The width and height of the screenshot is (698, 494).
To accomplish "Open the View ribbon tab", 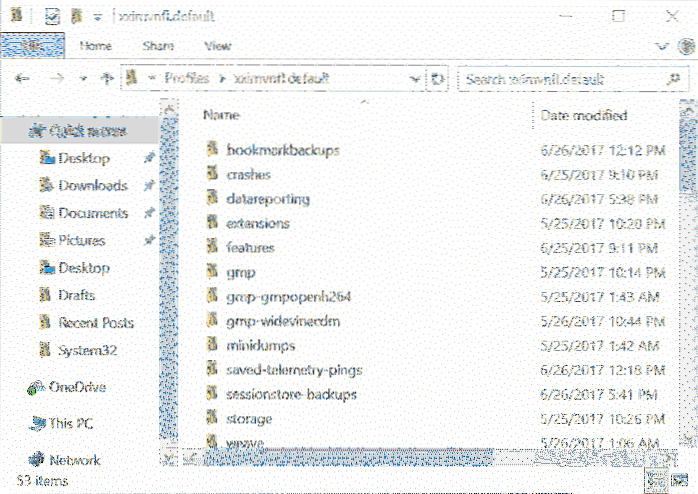I will point(217,46).
